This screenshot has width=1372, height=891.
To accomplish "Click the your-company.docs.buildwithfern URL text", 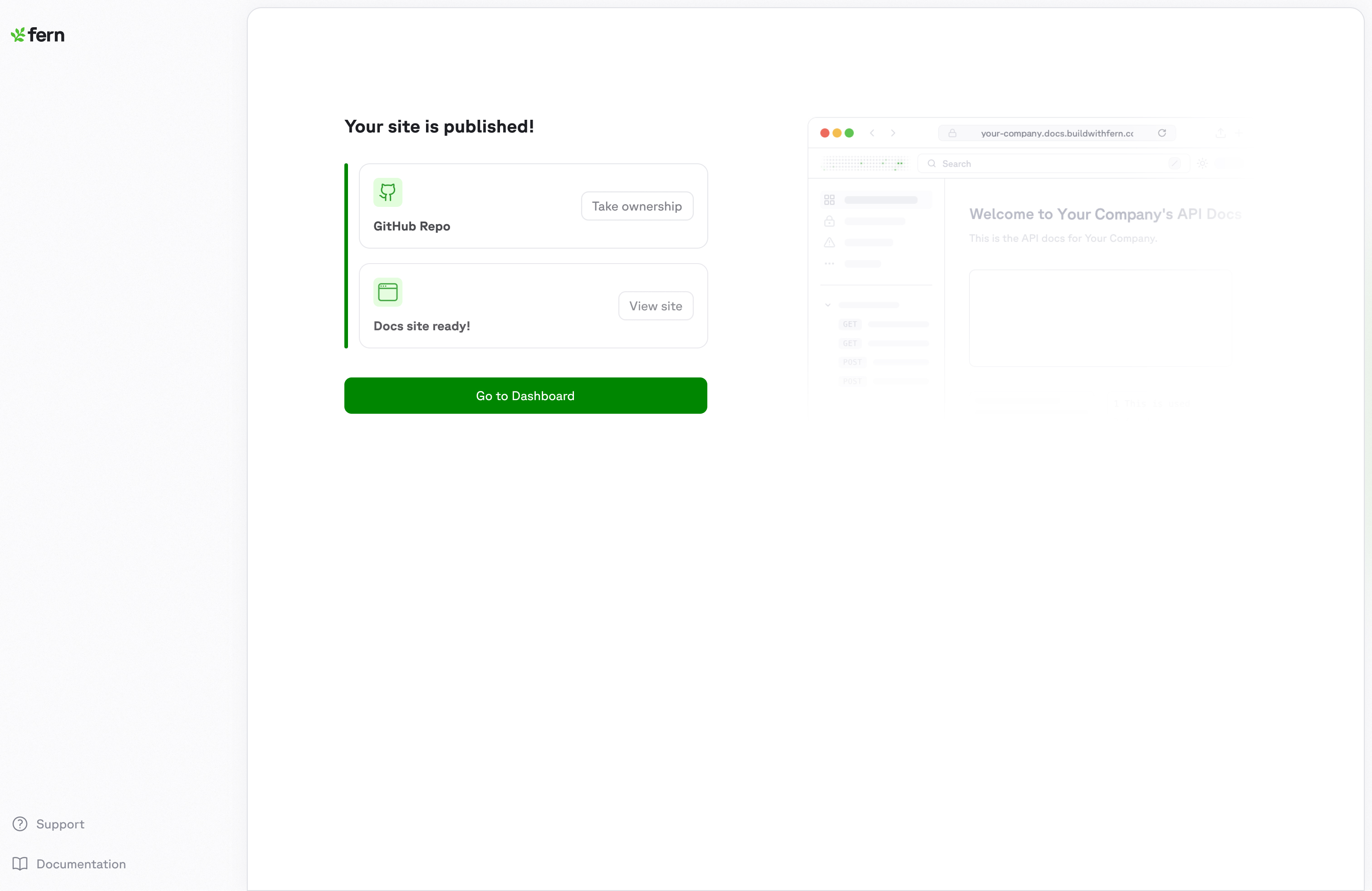I will [1056, 133].
